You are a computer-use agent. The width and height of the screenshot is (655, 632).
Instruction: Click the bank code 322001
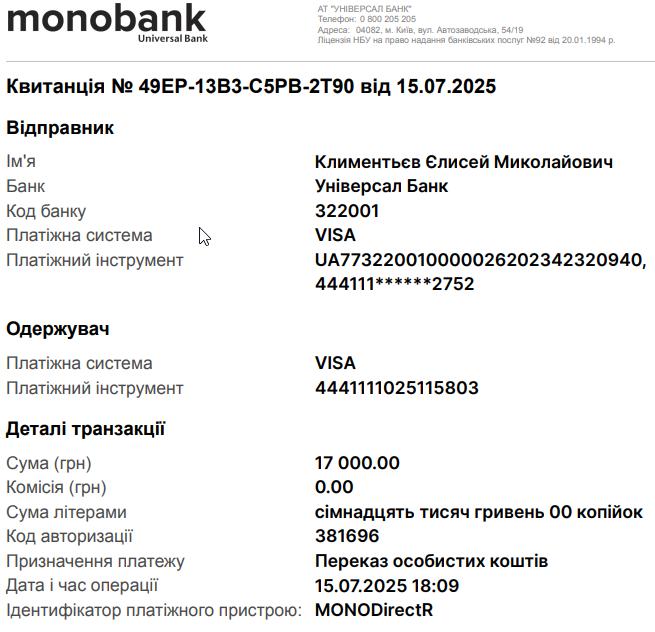pos(347,211)
